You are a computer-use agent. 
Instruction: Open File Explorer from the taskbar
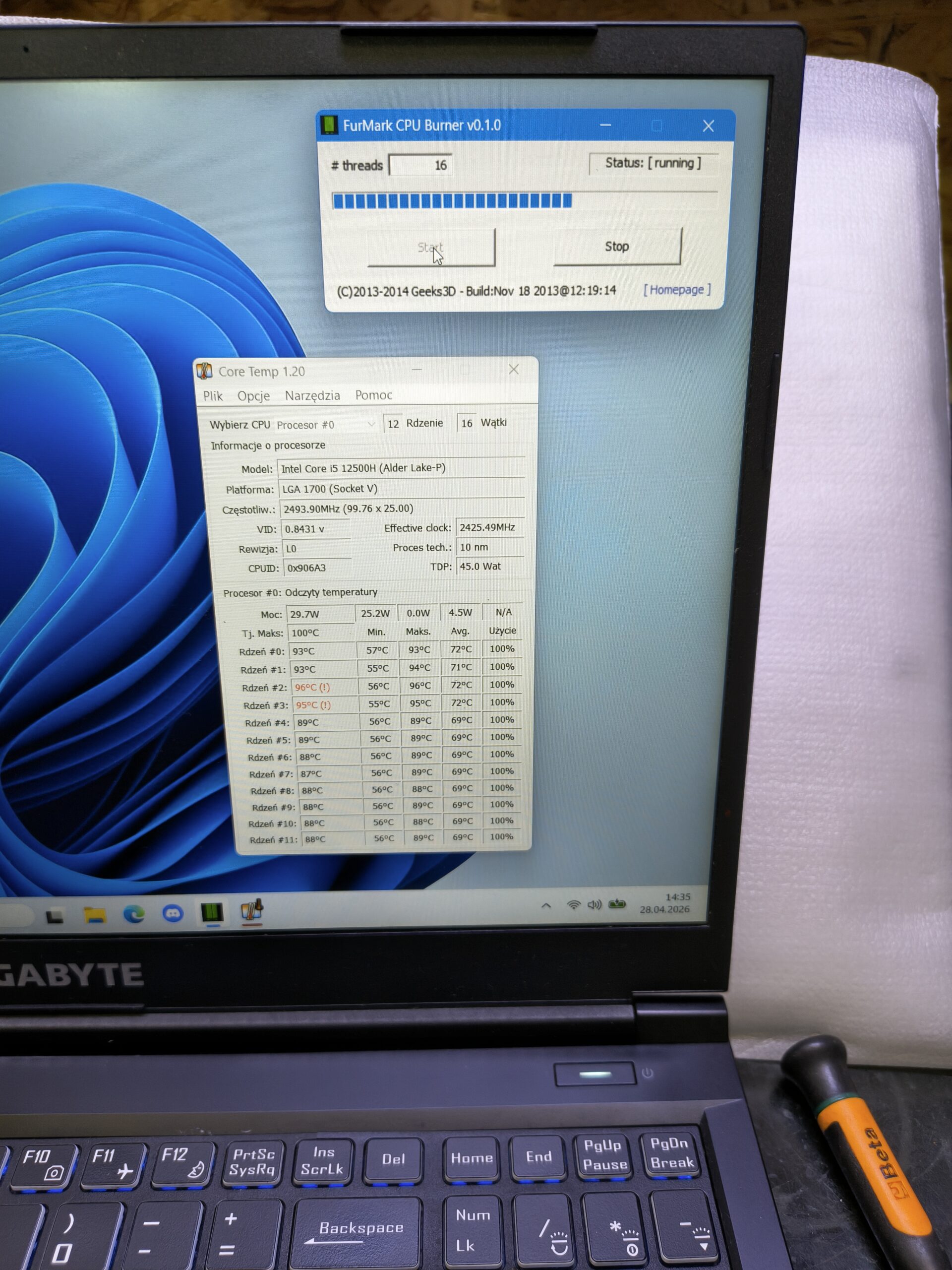tap(95, 914)
